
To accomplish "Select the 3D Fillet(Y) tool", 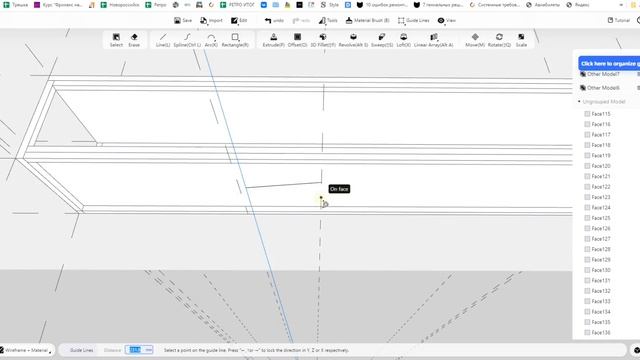I will click(323, 40).
